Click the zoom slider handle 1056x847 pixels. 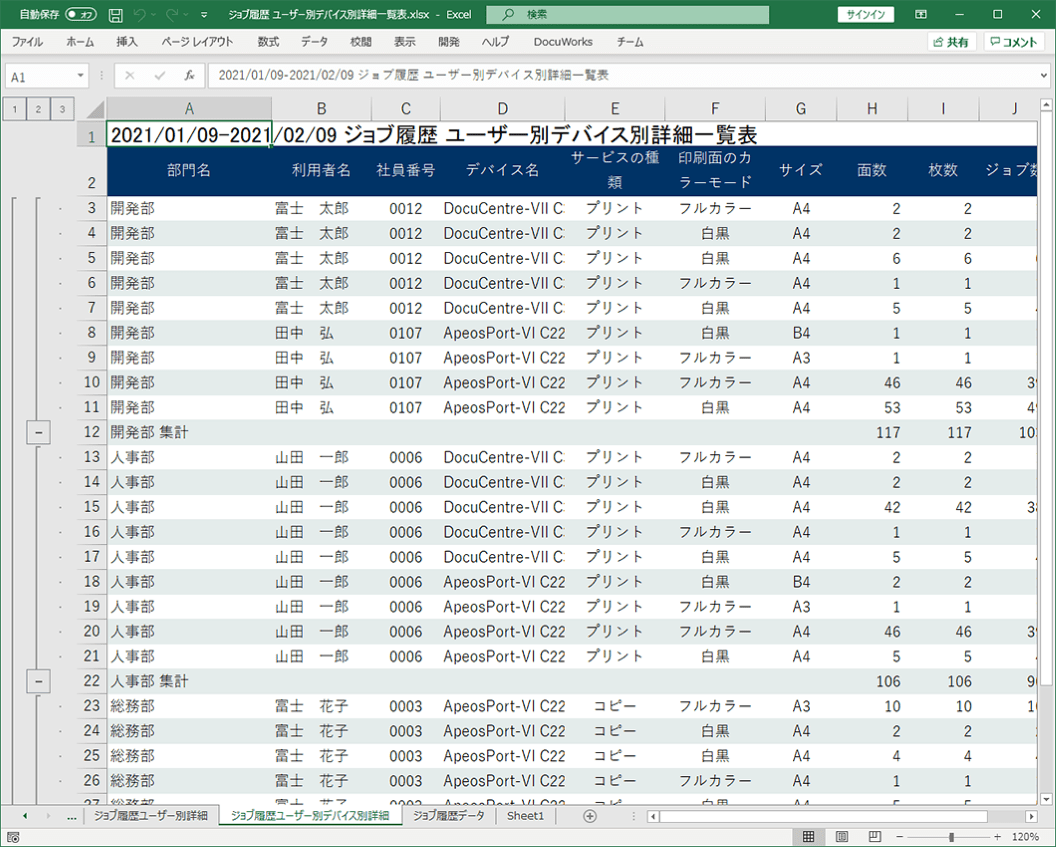click(x=951, y=837)
